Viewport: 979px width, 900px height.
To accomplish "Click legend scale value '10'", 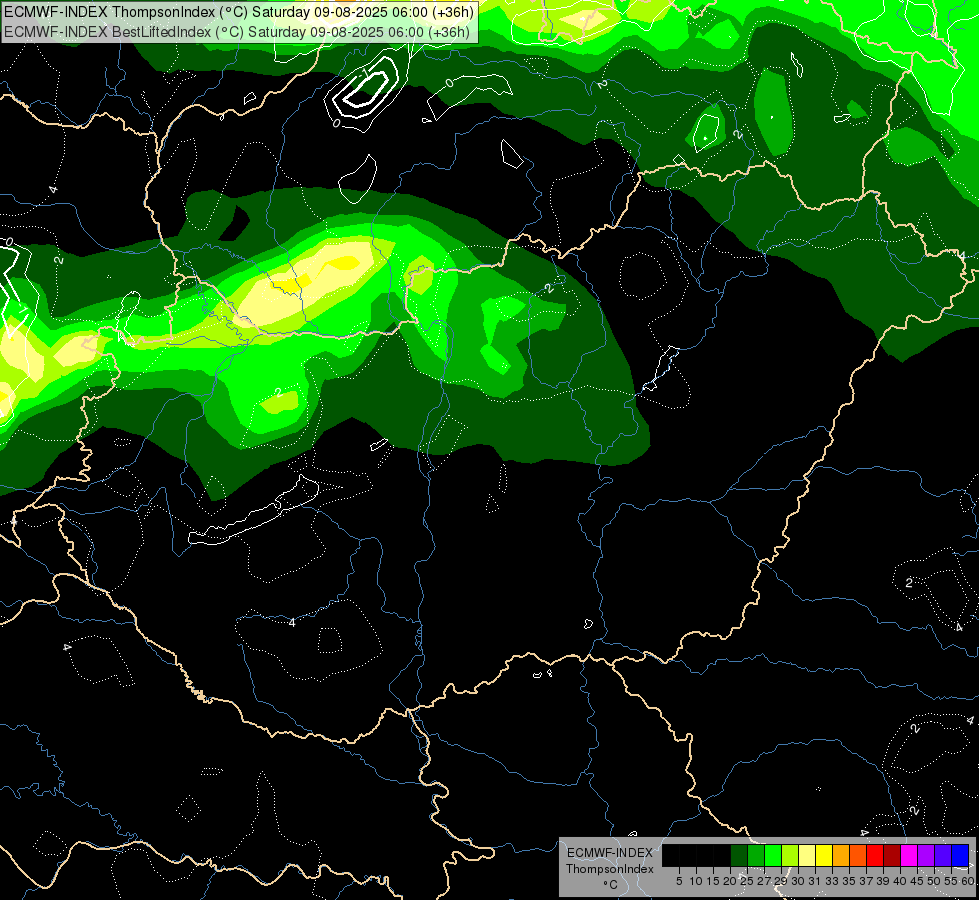I will [696, 881].
